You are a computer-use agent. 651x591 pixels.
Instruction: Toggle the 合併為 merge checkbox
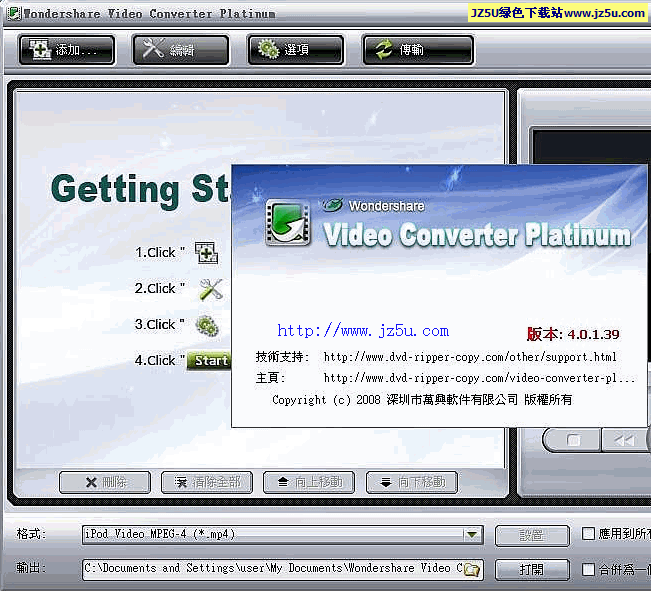pyautogui.click(x=588, y=569)
